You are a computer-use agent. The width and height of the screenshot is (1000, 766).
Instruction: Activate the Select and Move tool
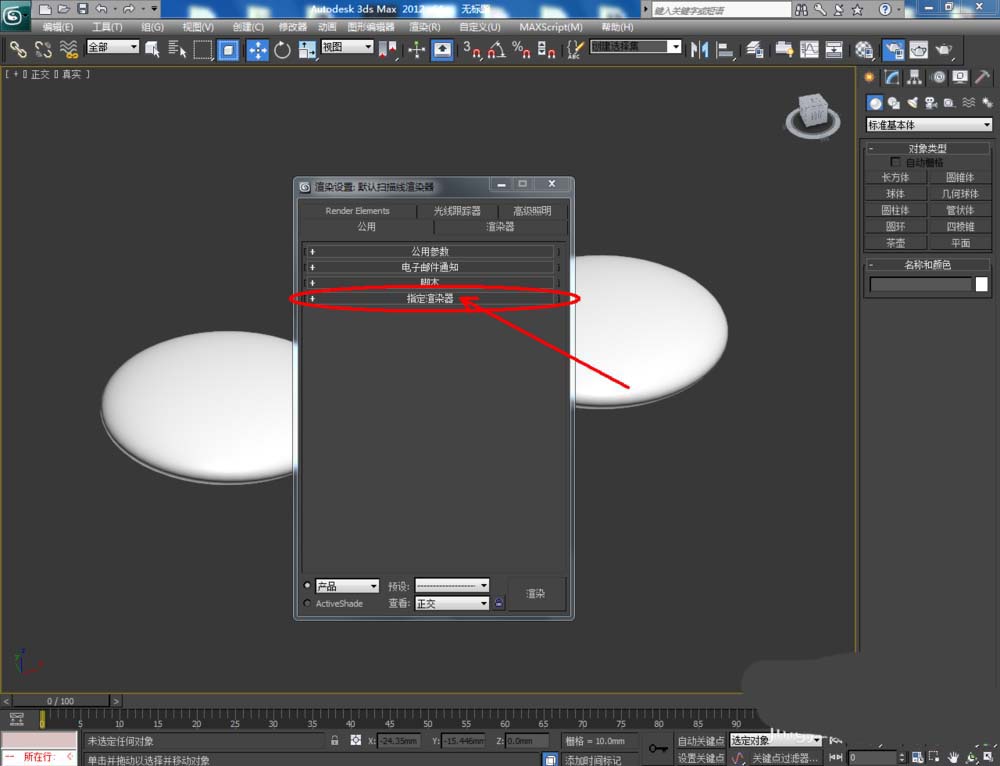click(258, 50)
